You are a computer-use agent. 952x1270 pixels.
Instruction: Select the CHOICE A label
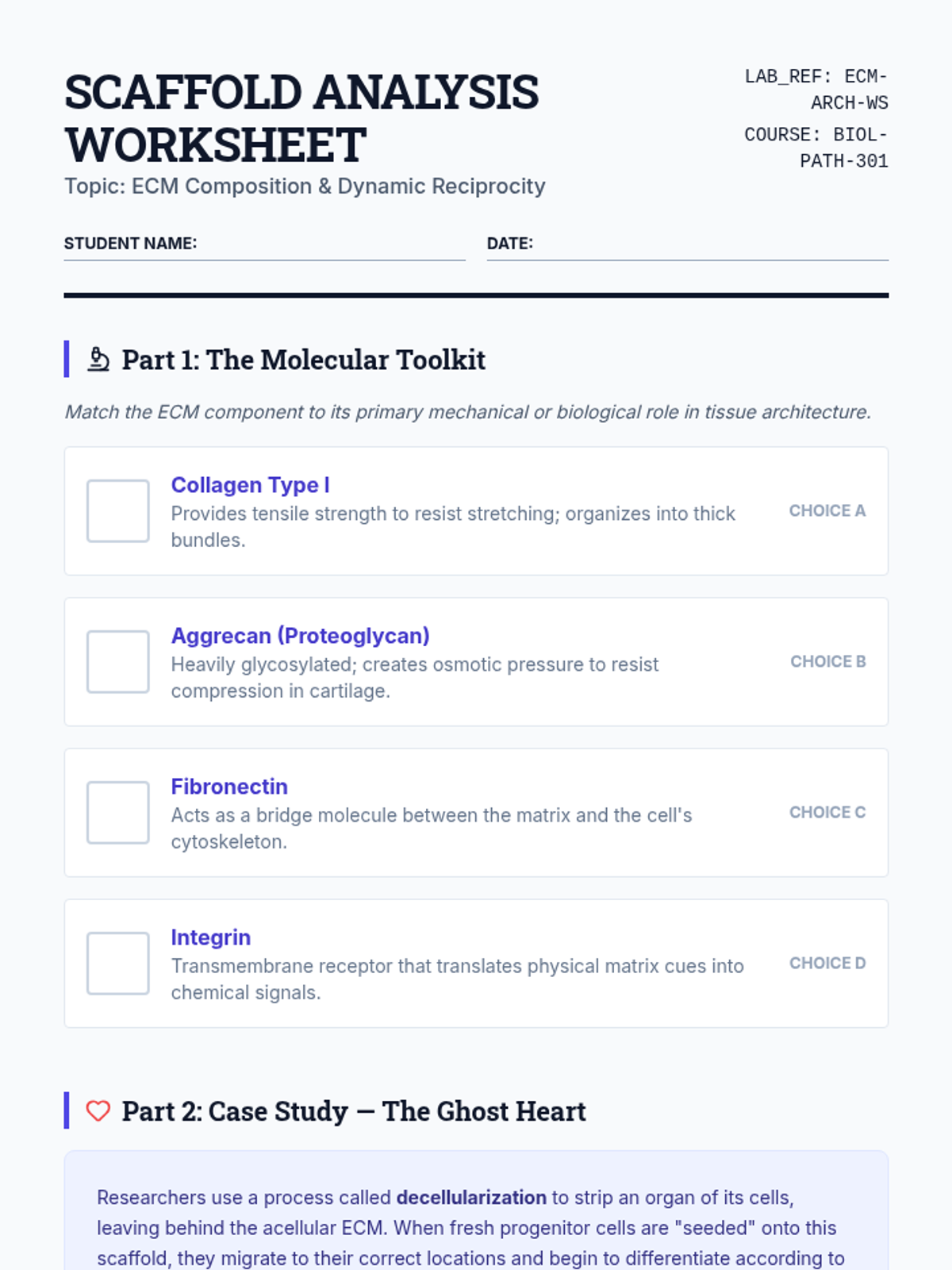pyautogui.click(x=827, y=511)
